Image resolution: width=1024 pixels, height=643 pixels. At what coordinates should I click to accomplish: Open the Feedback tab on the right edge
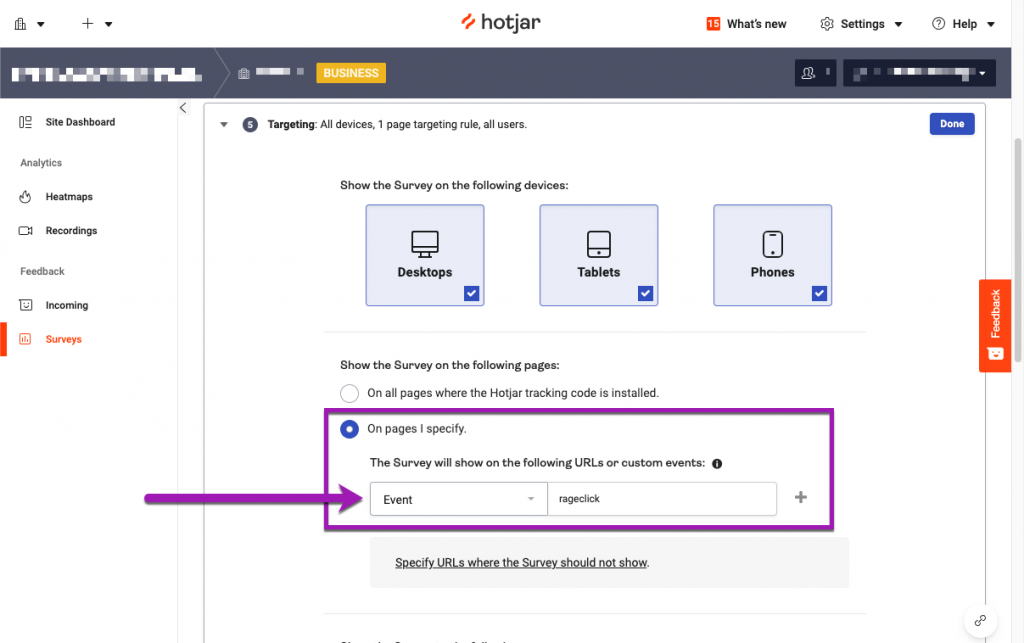994,325
